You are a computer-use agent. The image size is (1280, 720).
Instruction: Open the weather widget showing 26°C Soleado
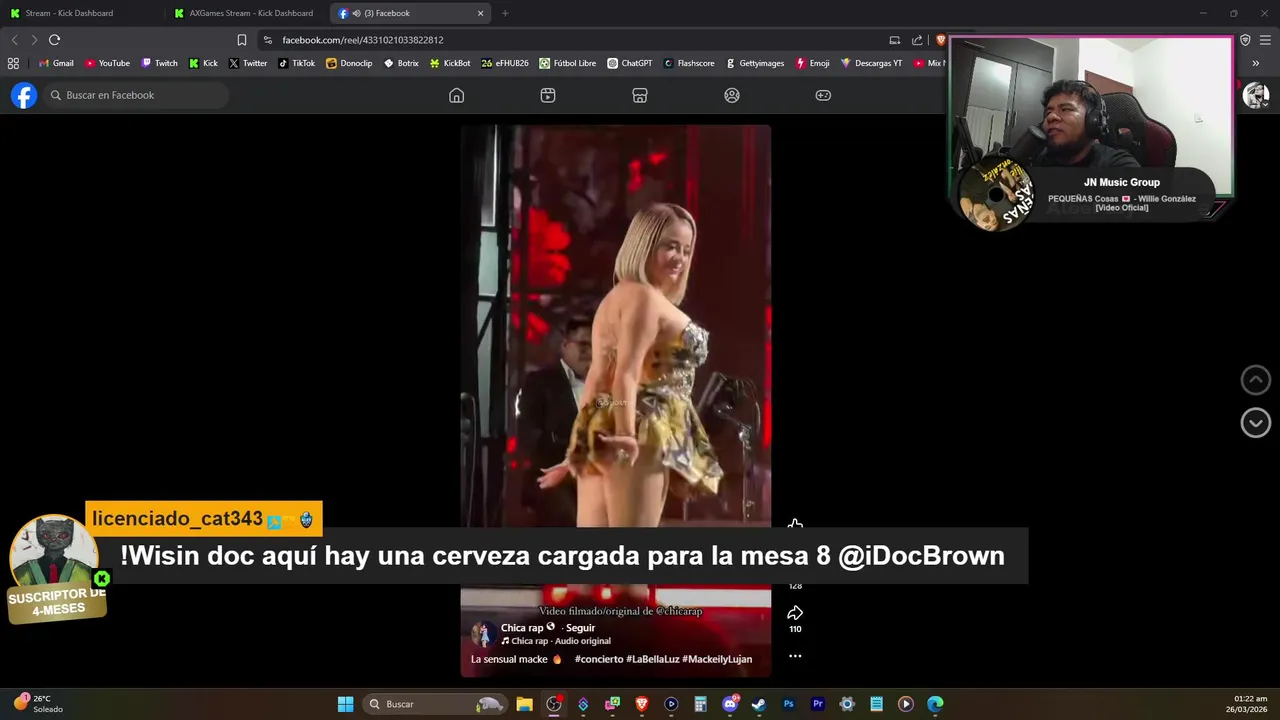pyautogui.click(x=38, y=704)
